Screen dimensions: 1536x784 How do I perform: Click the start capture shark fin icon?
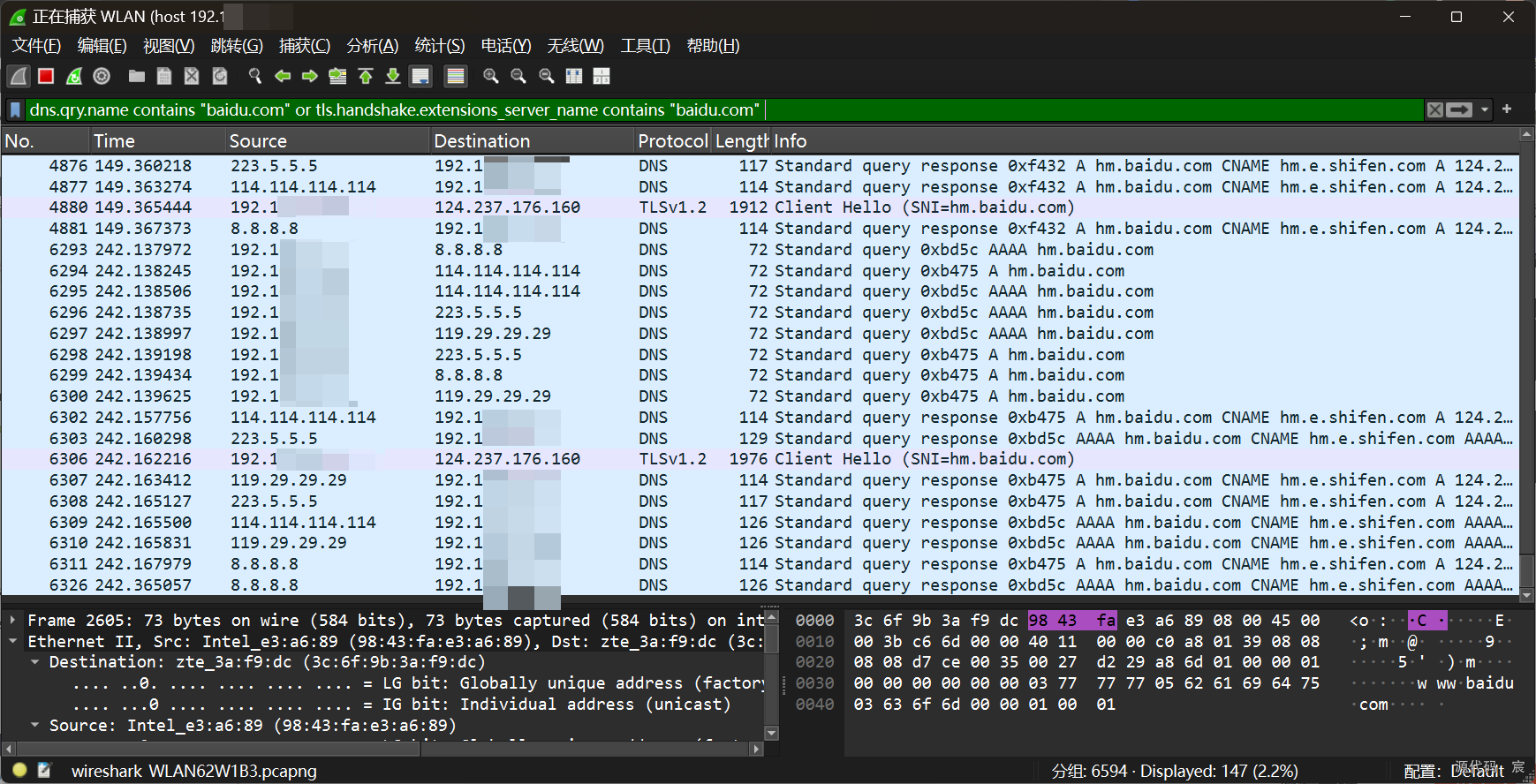tap(19, 76)
